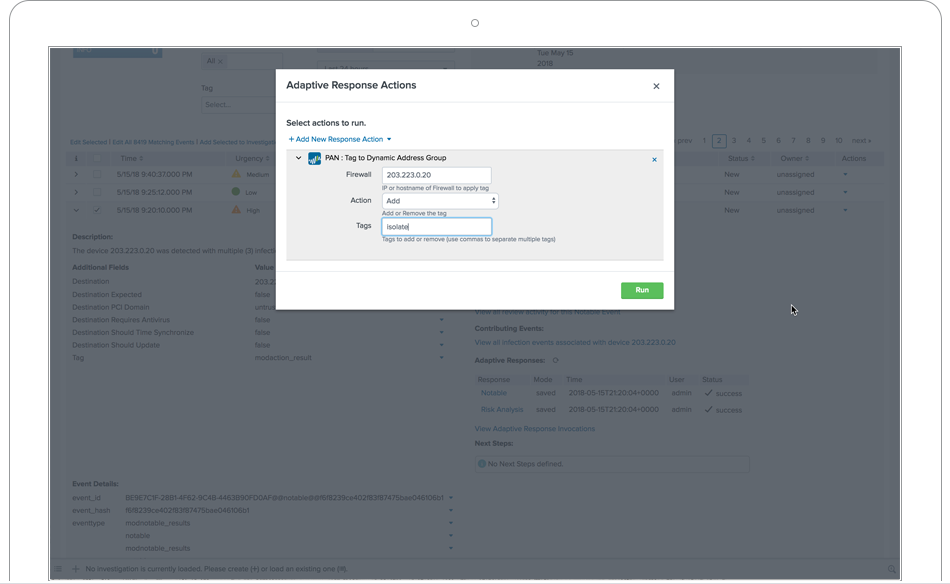The height and width of the screenshot is (584, 950).
Task: Open dropdown for event_hash value
Action: click(x=451, y=511)
